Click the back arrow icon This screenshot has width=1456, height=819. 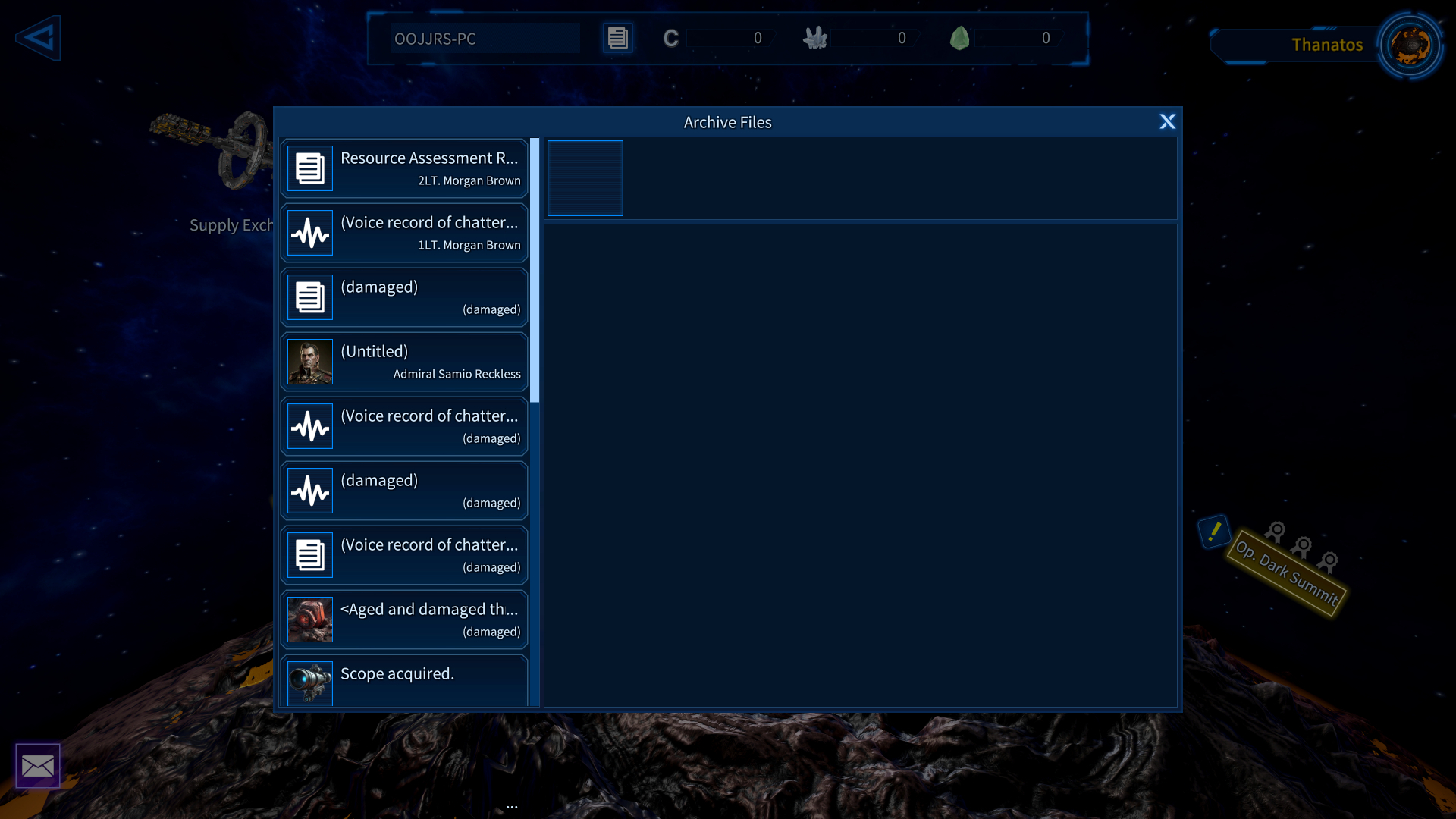pos(38,38)
